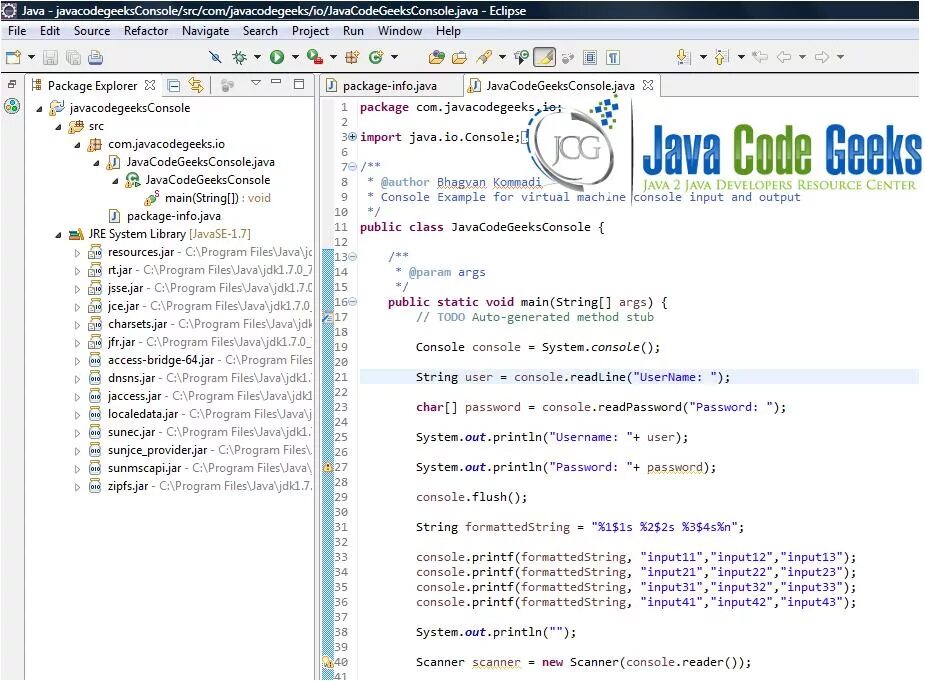
Task: Open the Search toolbar dropdown arrow
Action: 502,57
